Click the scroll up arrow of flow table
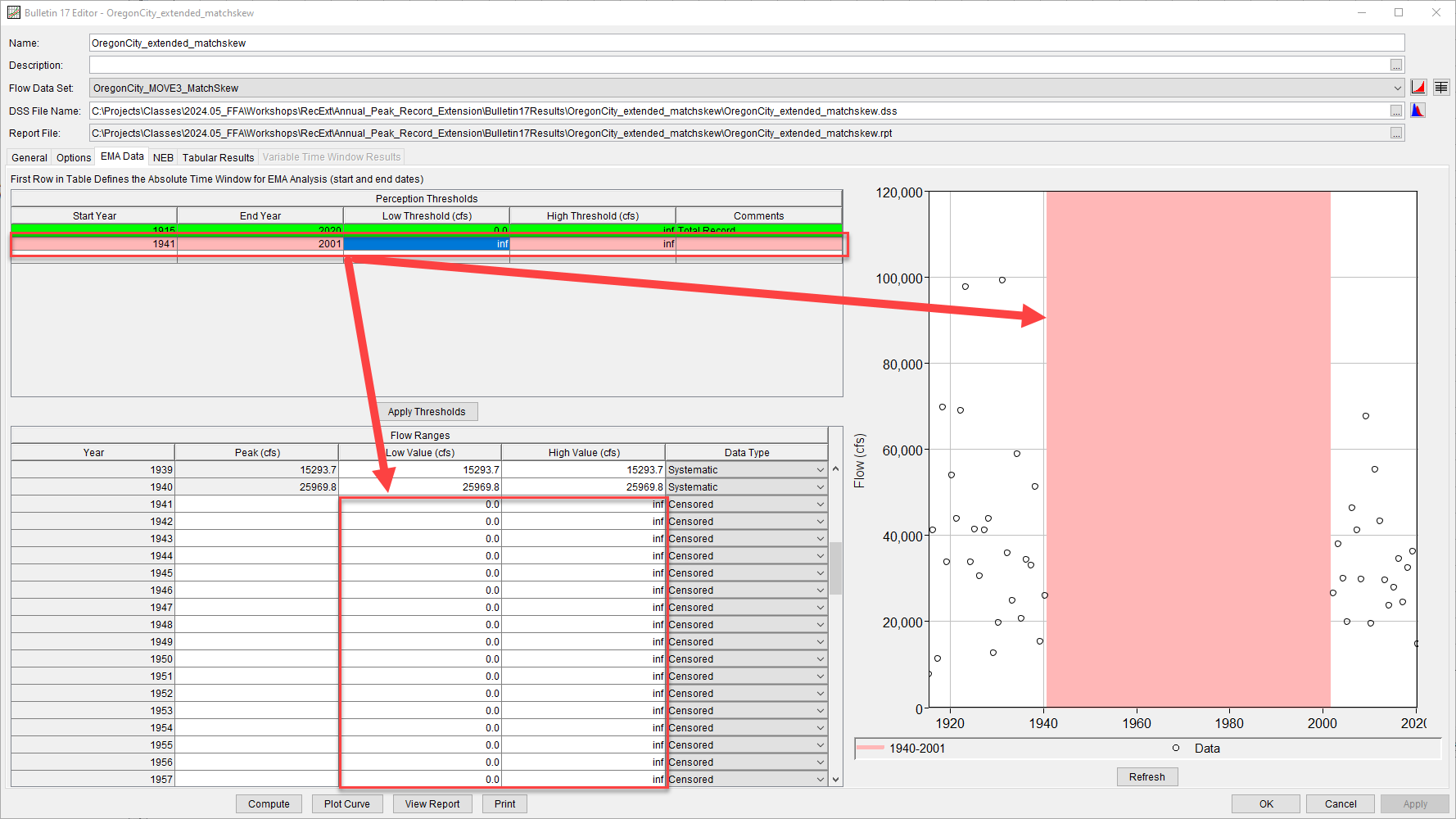The width and height of the screenshot is (1456, 819). point(836,469)
